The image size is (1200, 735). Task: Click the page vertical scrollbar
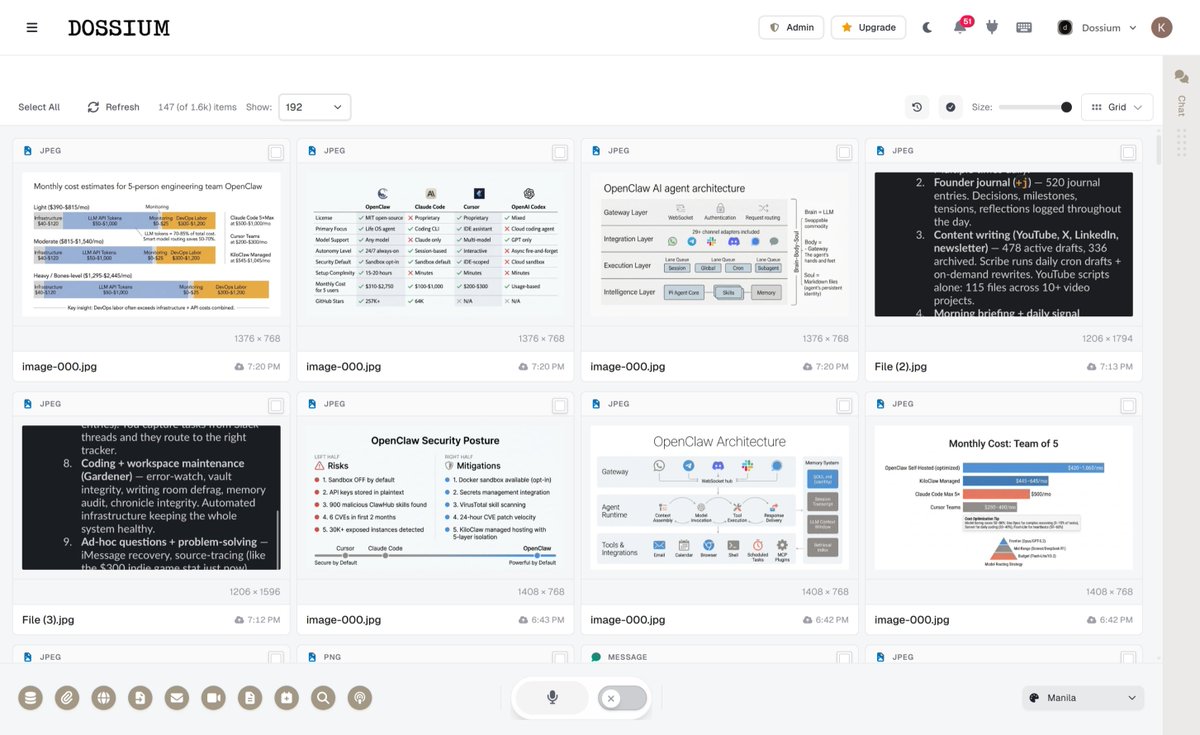point(1158,150)
